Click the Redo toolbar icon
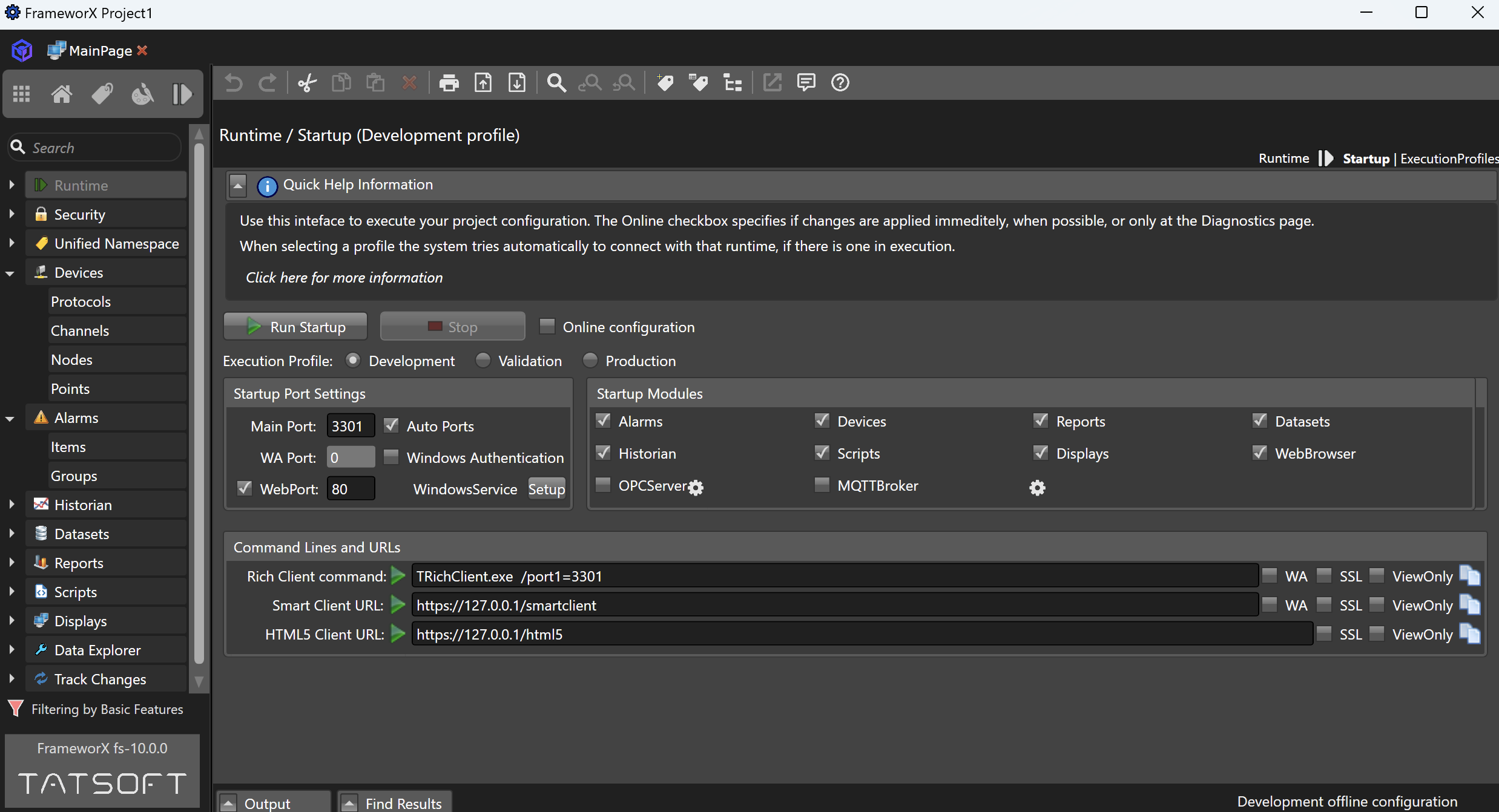 pos(267,82)
